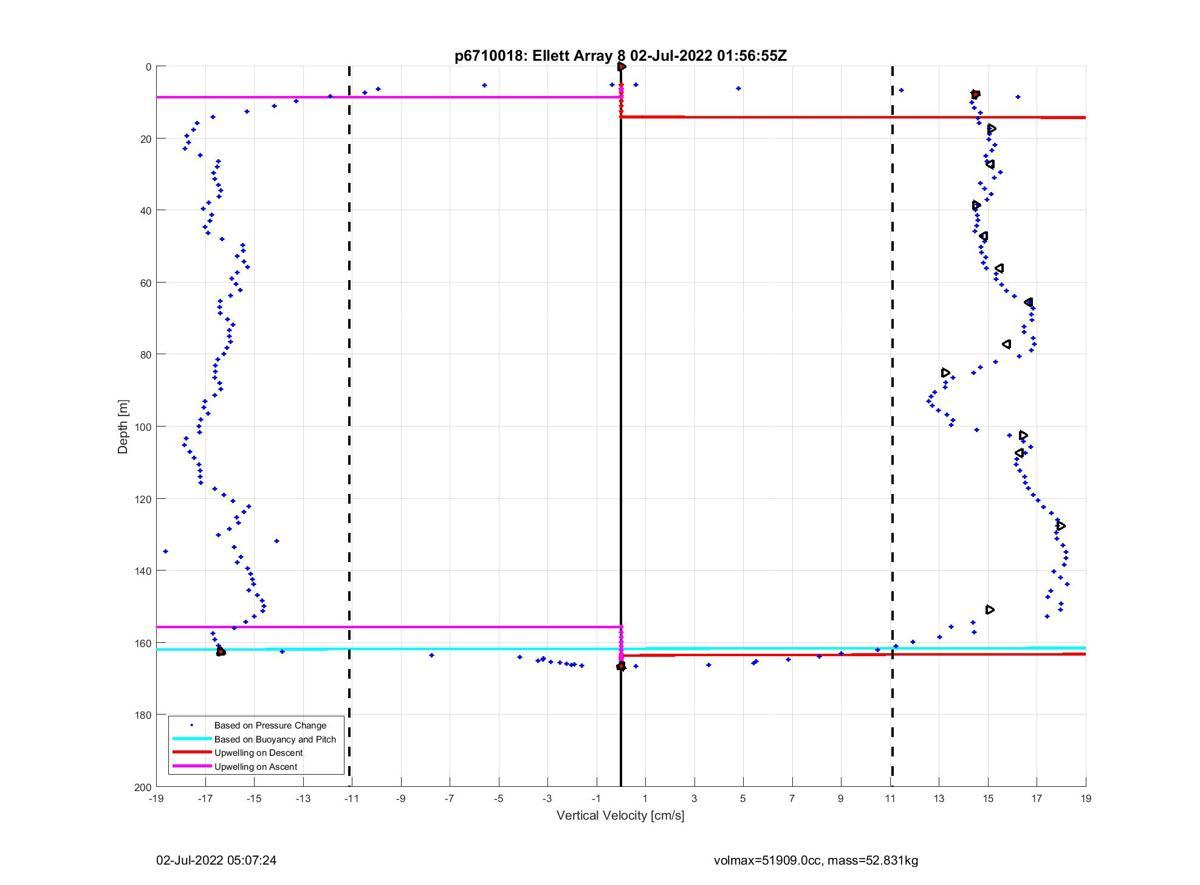Select the 'Based on Buoyancy and Pitch' legend entry
This screenshot has width=1200, height=885.
coord(275,739)
